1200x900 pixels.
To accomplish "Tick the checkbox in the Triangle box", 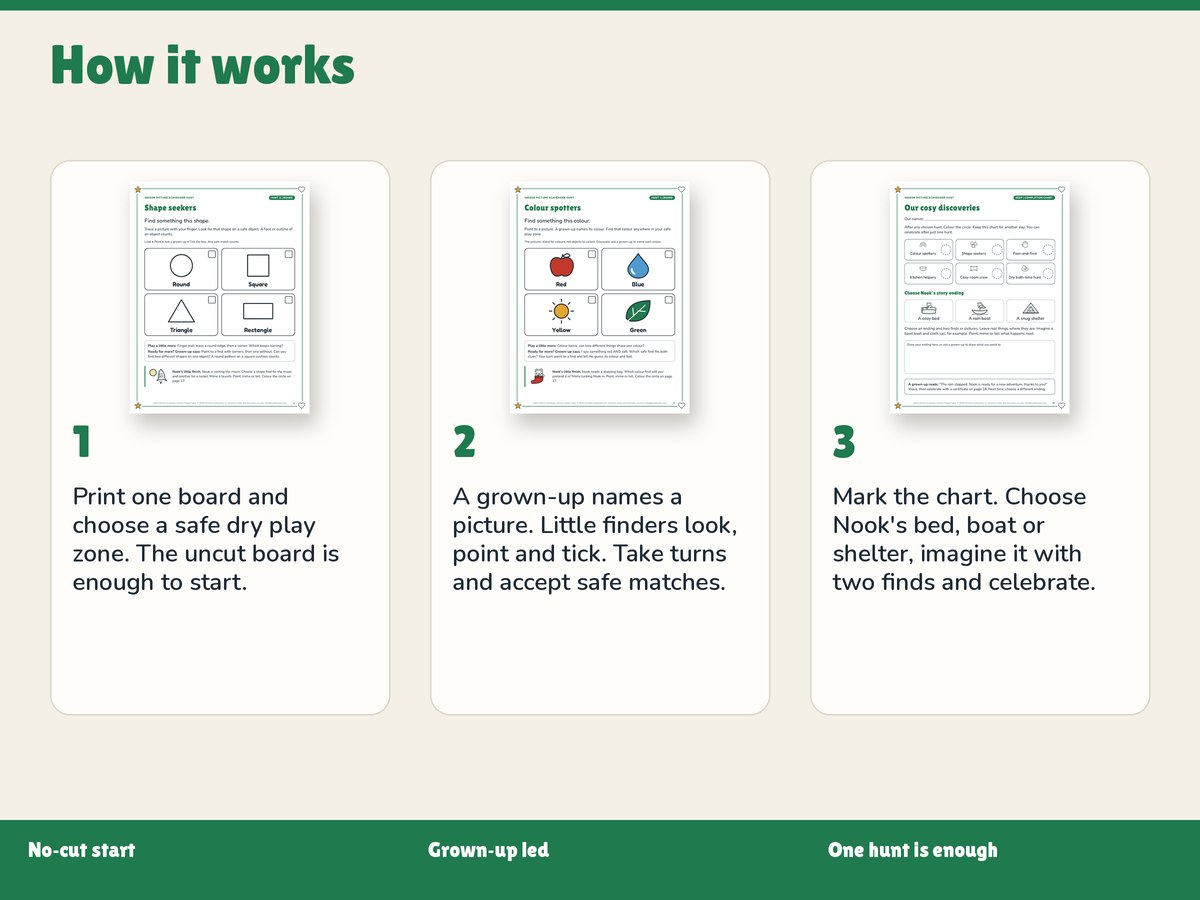I will point(212,300).
